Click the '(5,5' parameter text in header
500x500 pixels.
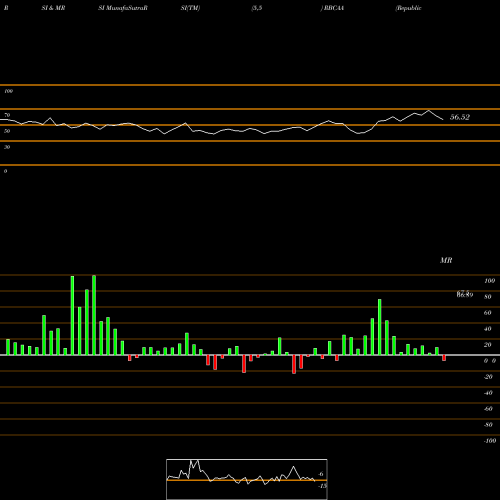tap(257, 8)
